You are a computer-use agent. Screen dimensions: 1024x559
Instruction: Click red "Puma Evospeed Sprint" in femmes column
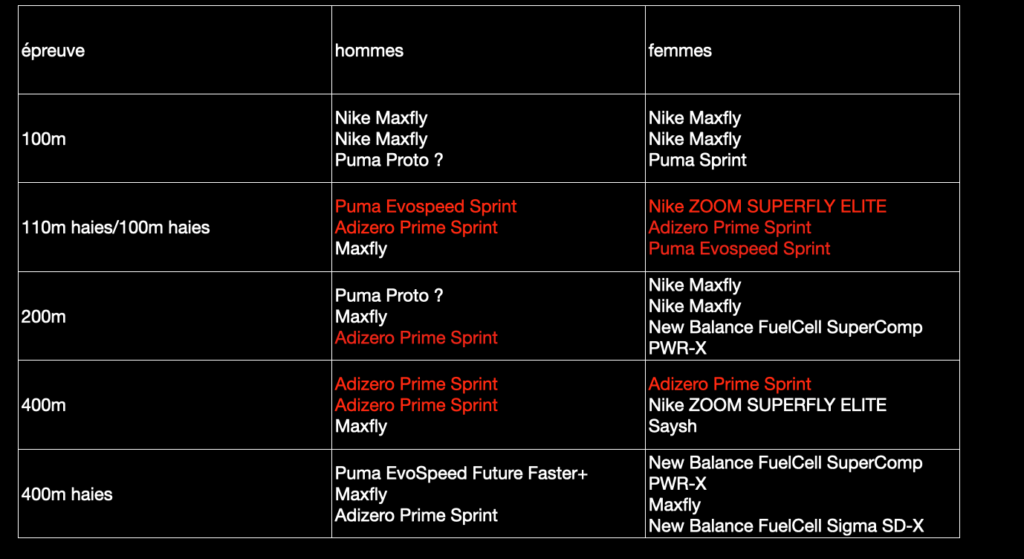[739, 249]
